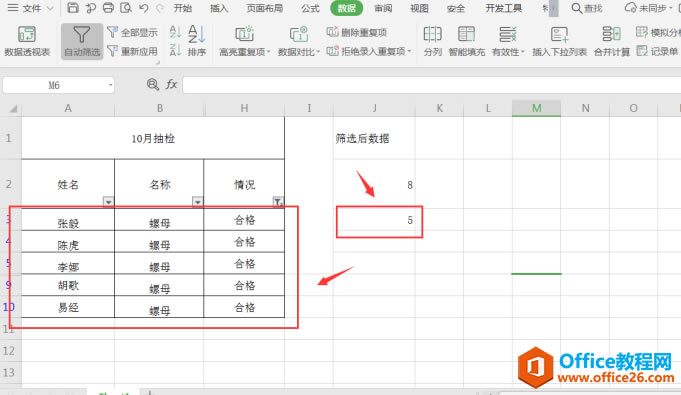Image resolution: width=681 pixels, height=395 pixels.
Task: Open the 情况 active filter dropdown
Action: (x=278, y=202)
